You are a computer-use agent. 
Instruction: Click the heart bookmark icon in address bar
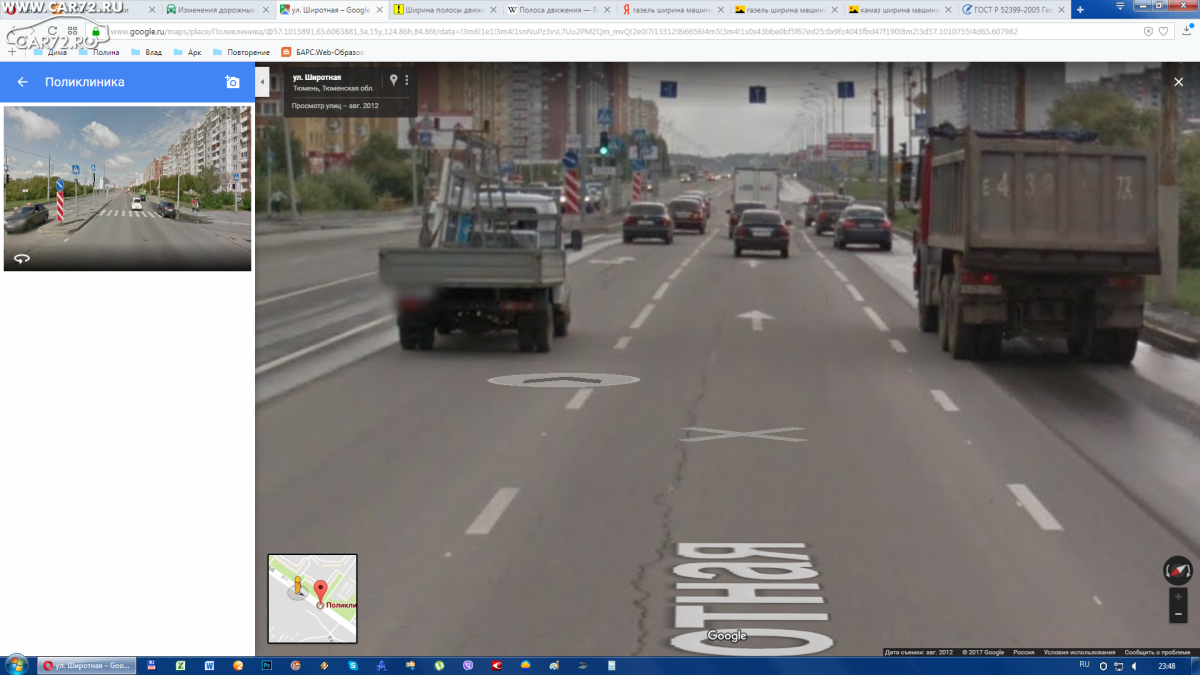pos(1163,32)
